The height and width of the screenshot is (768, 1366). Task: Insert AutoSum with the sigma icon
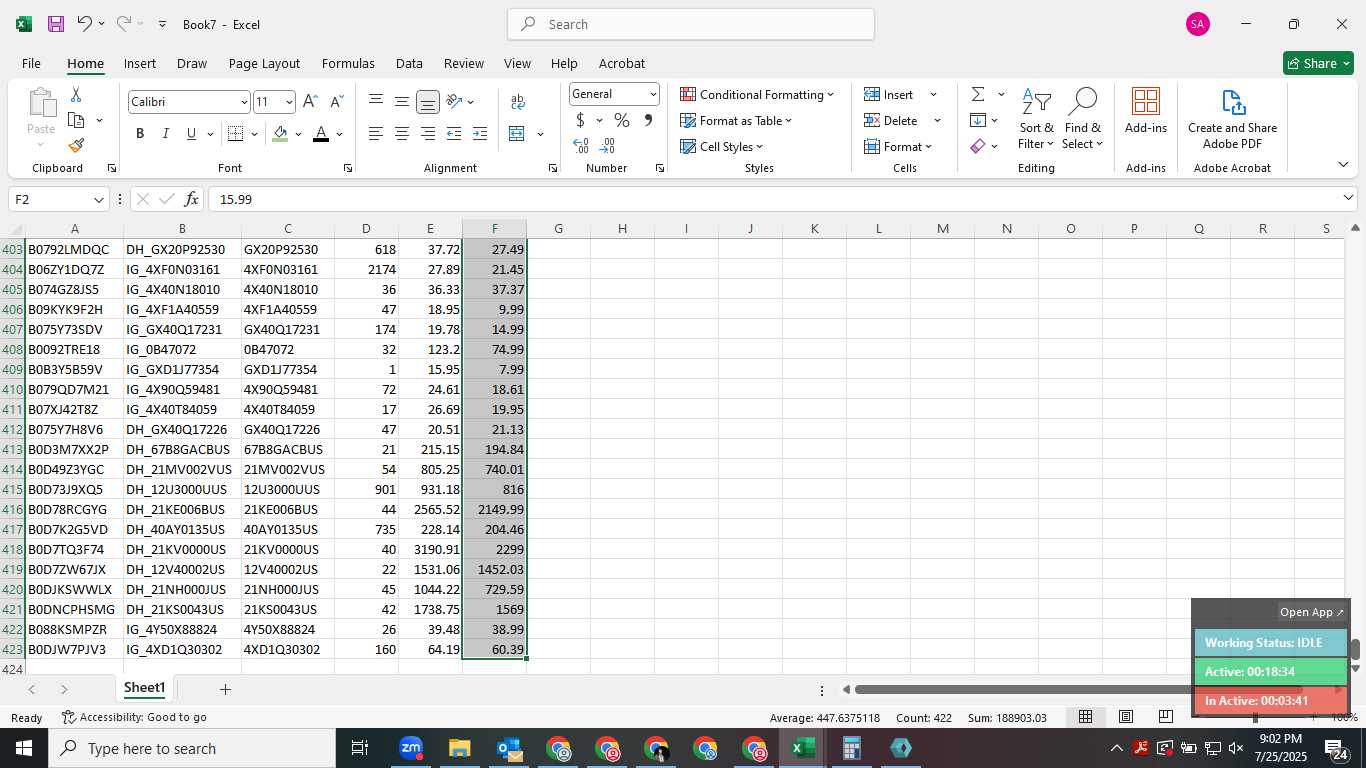[x=978, y=94]
